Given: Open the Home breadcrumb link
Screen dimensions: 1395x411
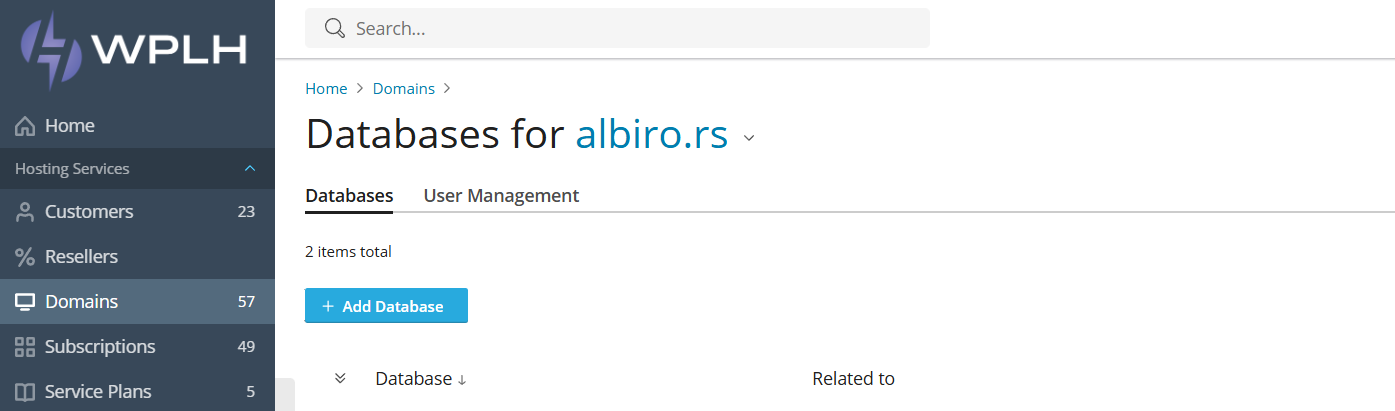Looking at the screenshot, I should point(326,88).
